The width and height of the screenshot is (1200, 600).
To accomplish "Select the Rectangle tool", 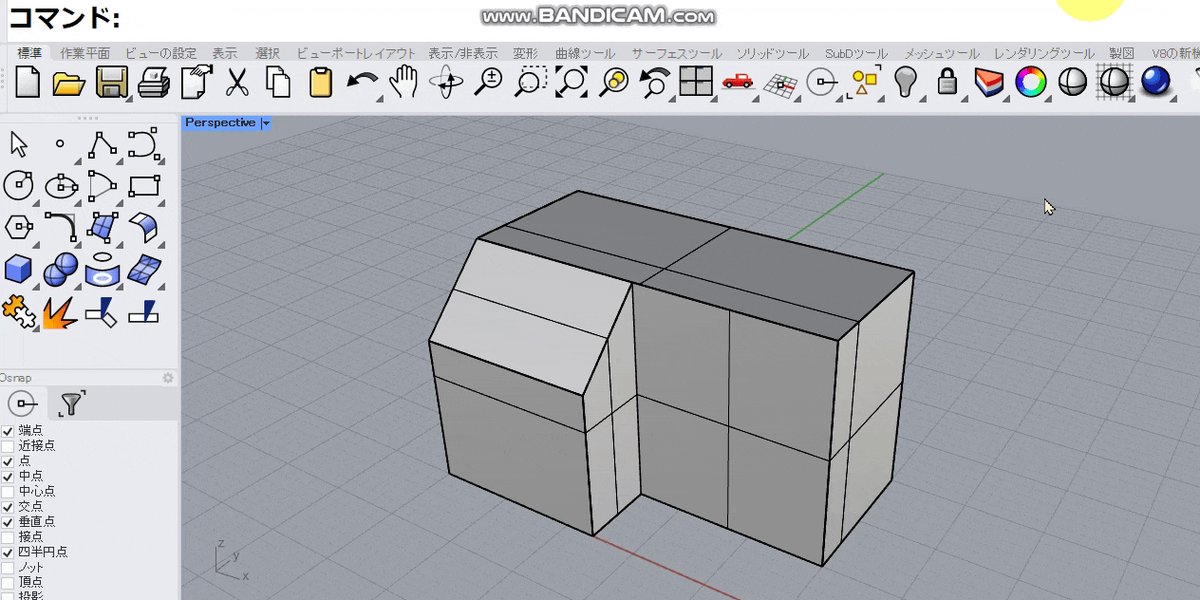I will (x=144, y=185).
